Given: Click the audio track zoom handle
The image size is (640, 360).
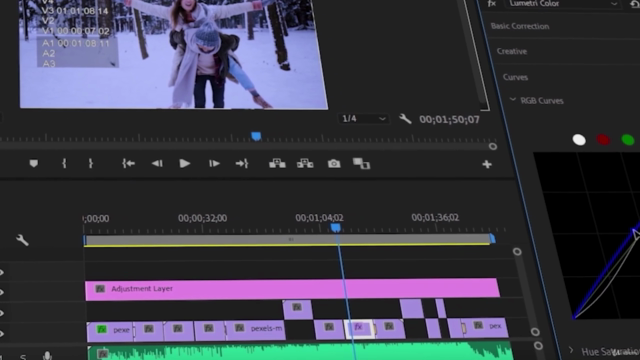Looking at the screenshot, I should 538,346.
